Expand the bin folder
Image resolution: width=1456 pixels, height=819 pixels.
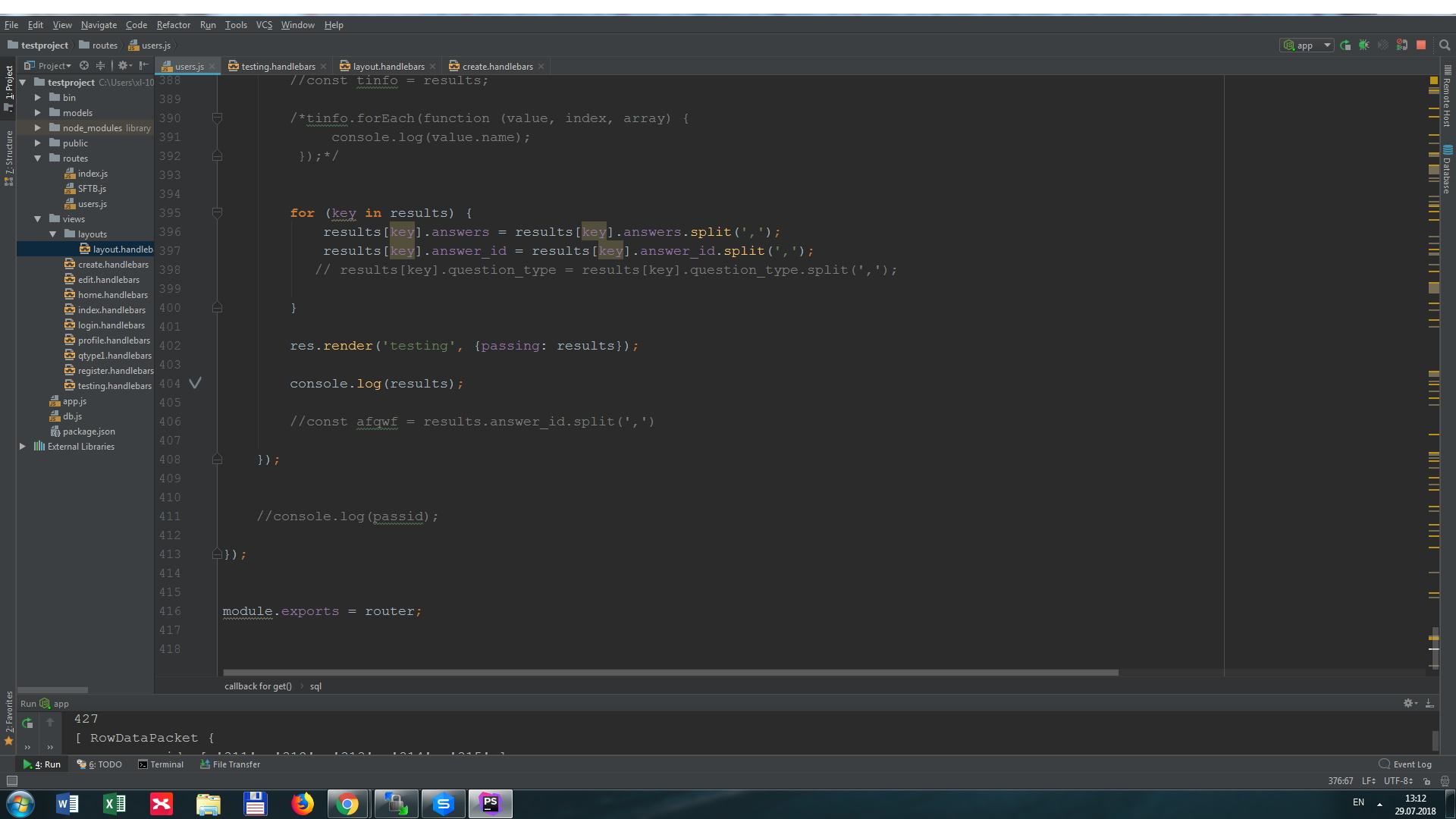(x=38, y=98)
